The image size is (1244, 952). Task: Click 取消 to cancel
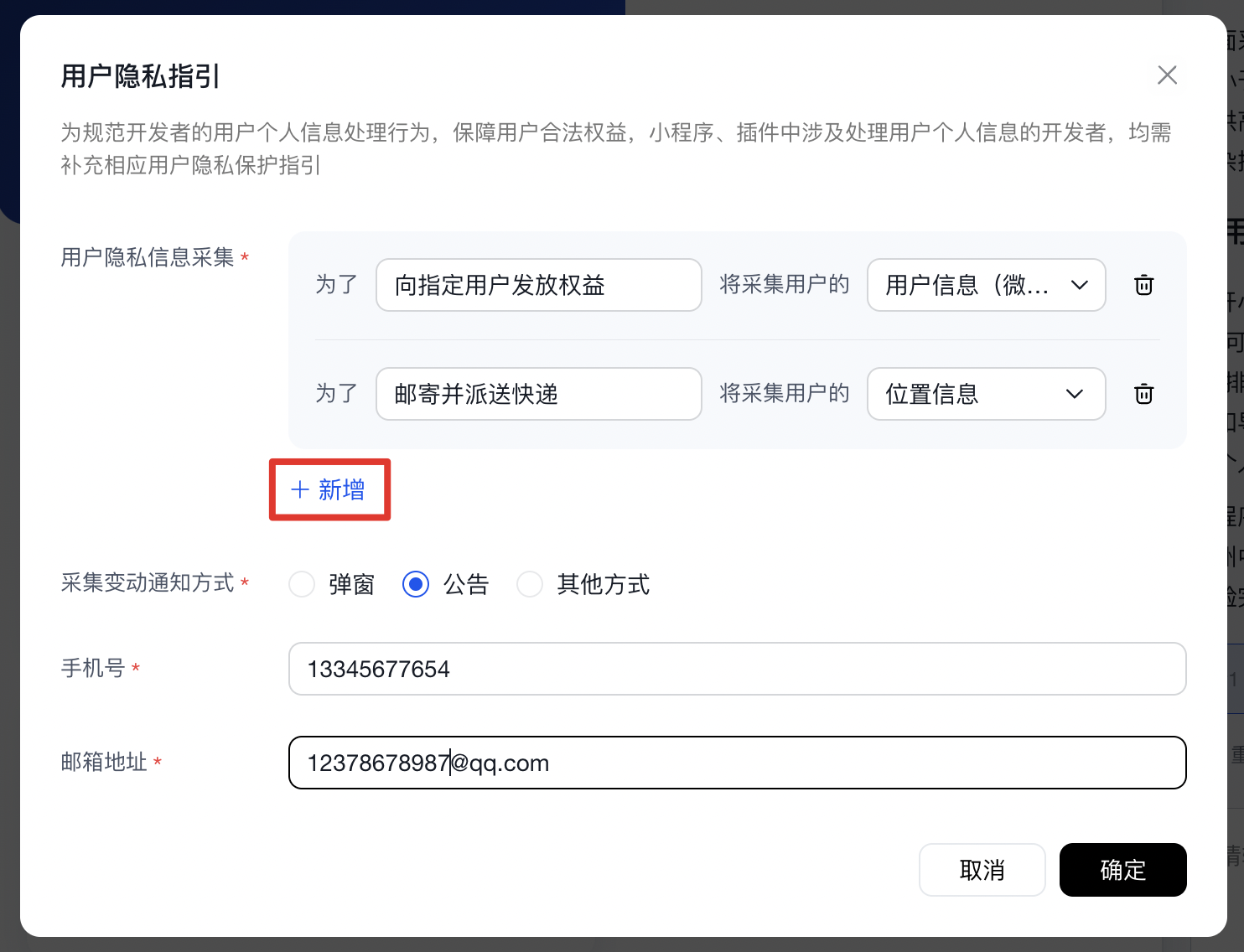982,870
